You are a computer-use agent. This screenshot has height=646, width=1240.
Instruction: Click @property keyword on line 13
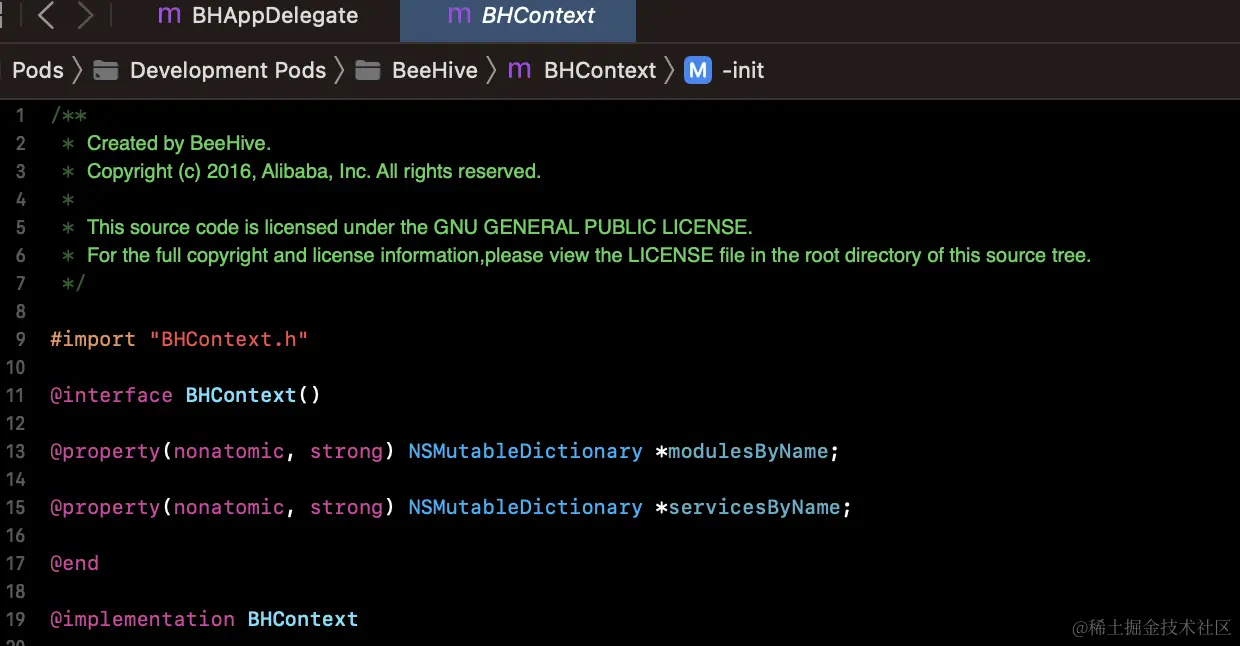pos(105,451)
